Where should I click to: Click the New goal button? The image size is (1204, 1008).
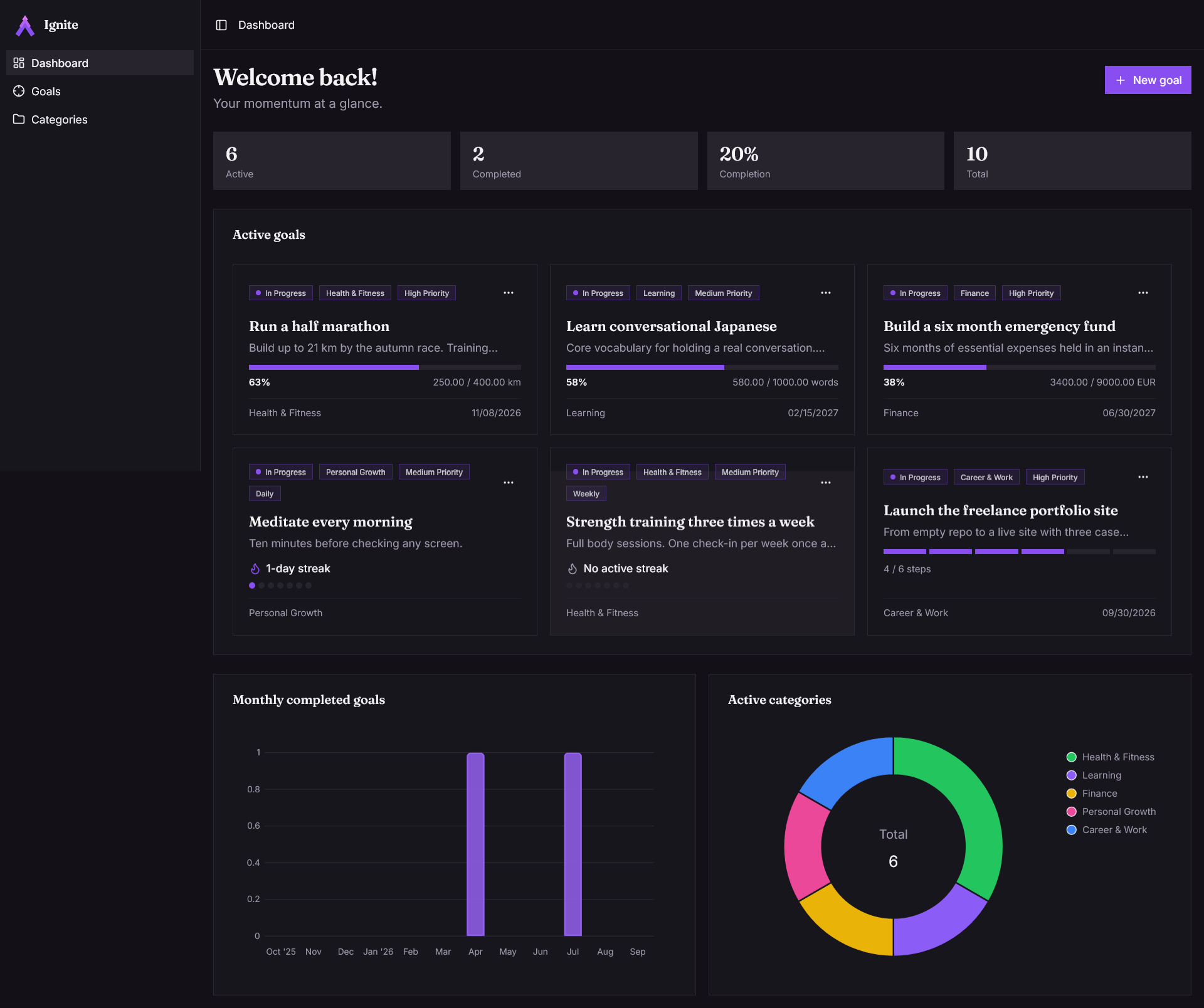1148,80
